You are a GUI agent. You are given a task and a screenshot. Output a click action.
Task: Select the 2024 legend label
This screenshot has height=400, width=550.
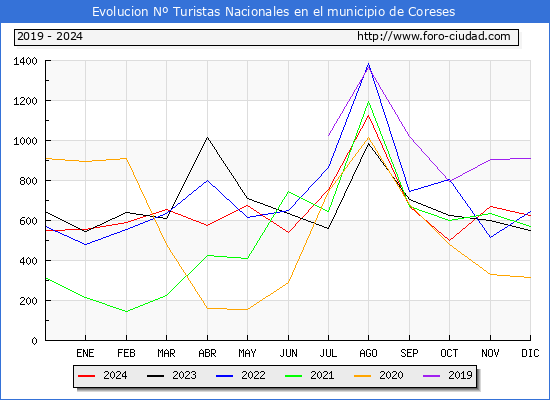click(115, 375)
